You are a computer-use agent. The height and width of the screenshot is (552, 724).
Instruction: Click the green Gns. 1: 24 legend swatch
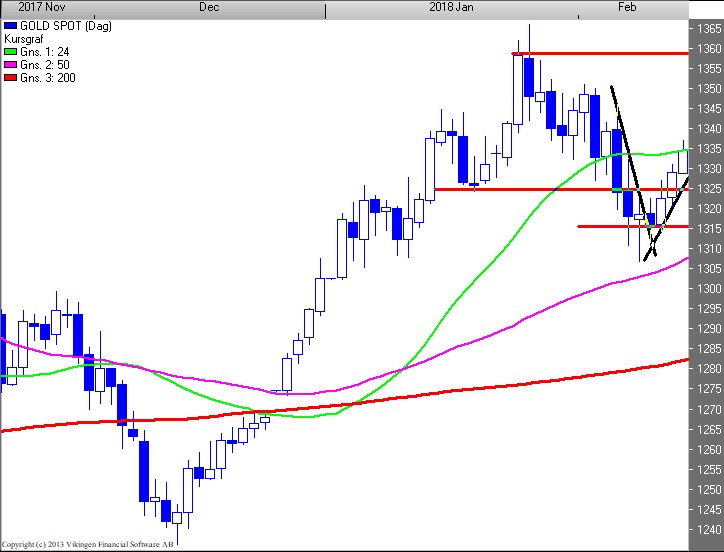click(9, 50)
